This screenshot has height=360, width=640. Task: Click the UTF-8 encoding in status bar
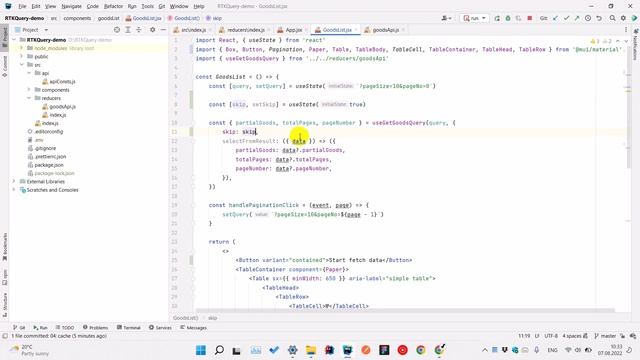[x=551, y=336]
